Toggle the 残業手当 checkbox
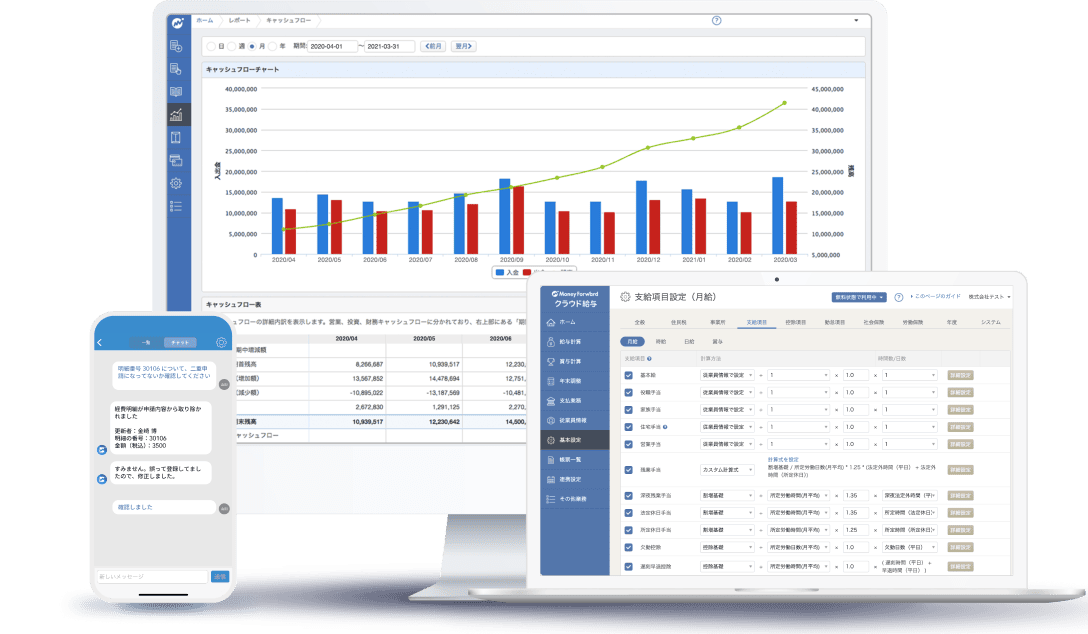 629,468
